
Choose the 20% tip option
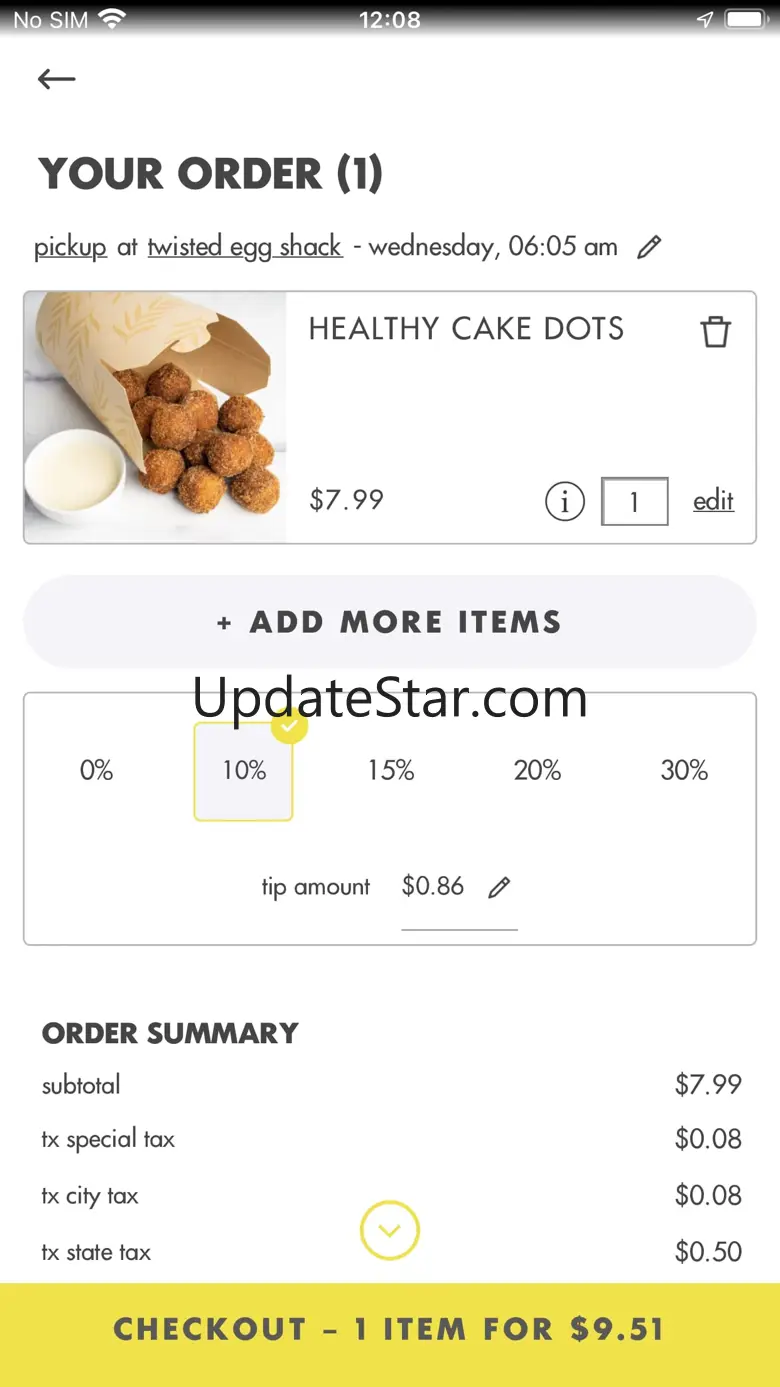pyautogui.click(x=537, y=771)
